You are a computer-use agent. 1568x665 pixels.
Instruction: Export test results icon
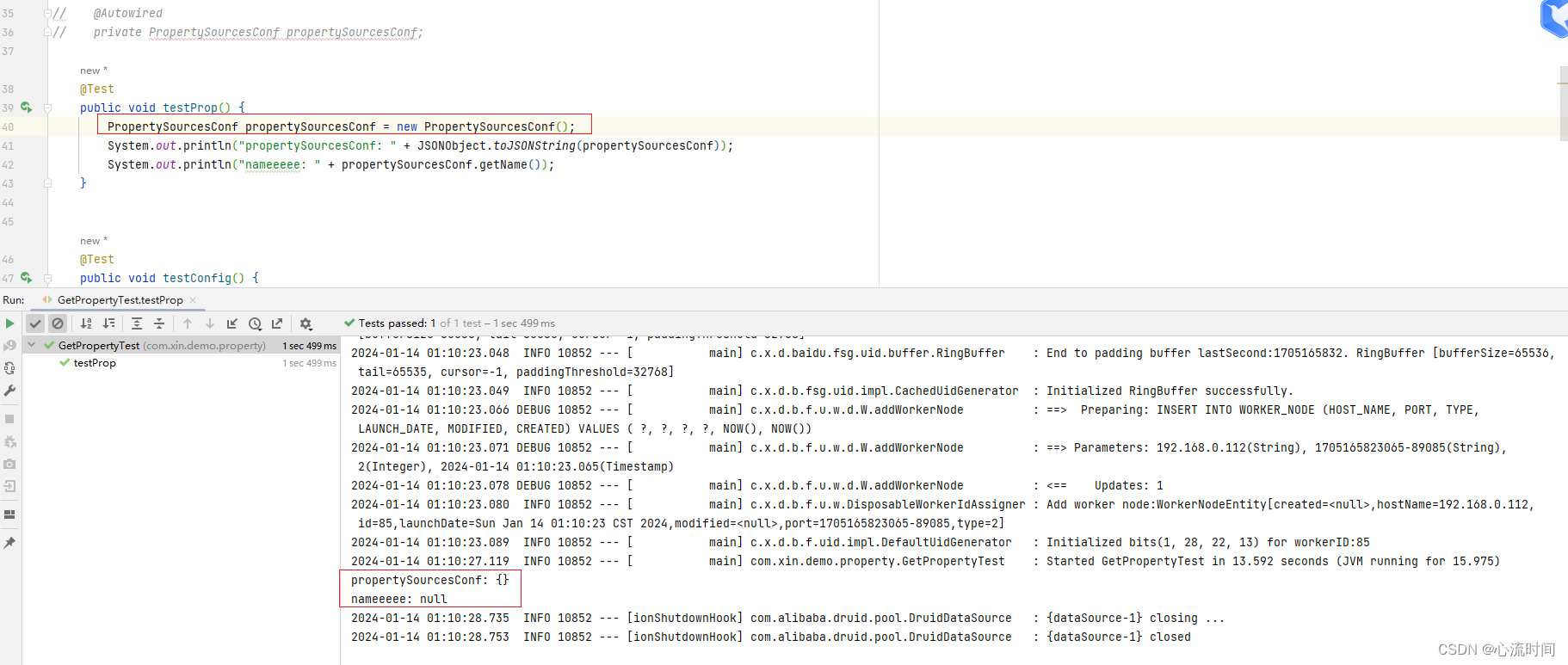tap(277, 323)
